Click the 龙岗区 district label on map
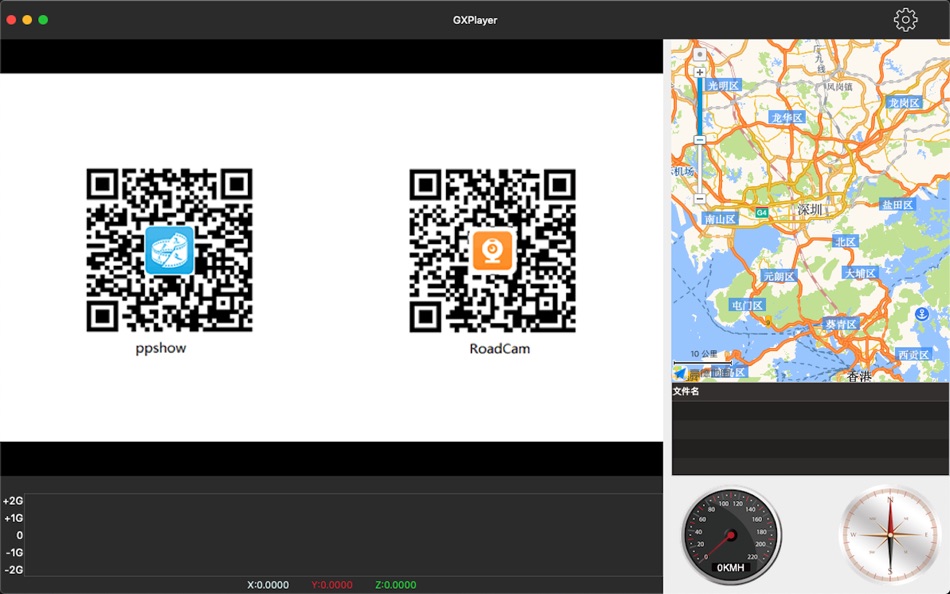Viewport: 950px width, 594px height. 904,102
